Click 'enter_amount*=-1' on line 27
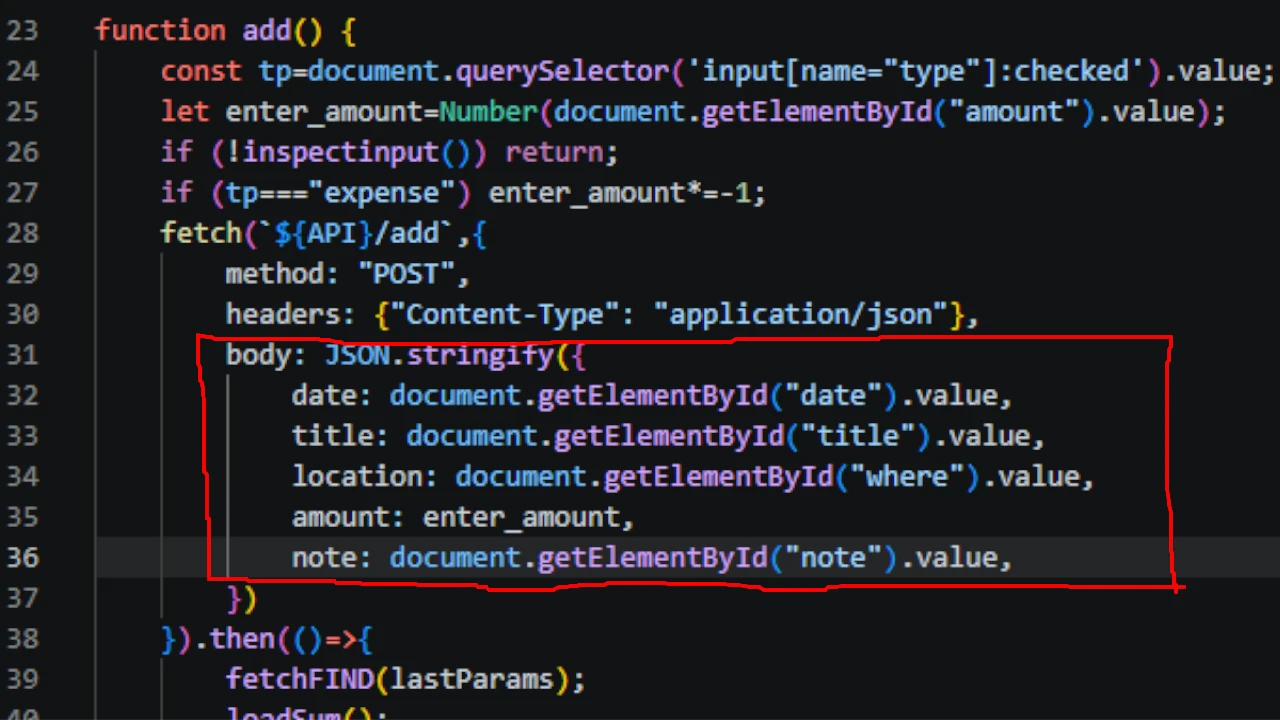1280x720 pixels. point(620,193)
